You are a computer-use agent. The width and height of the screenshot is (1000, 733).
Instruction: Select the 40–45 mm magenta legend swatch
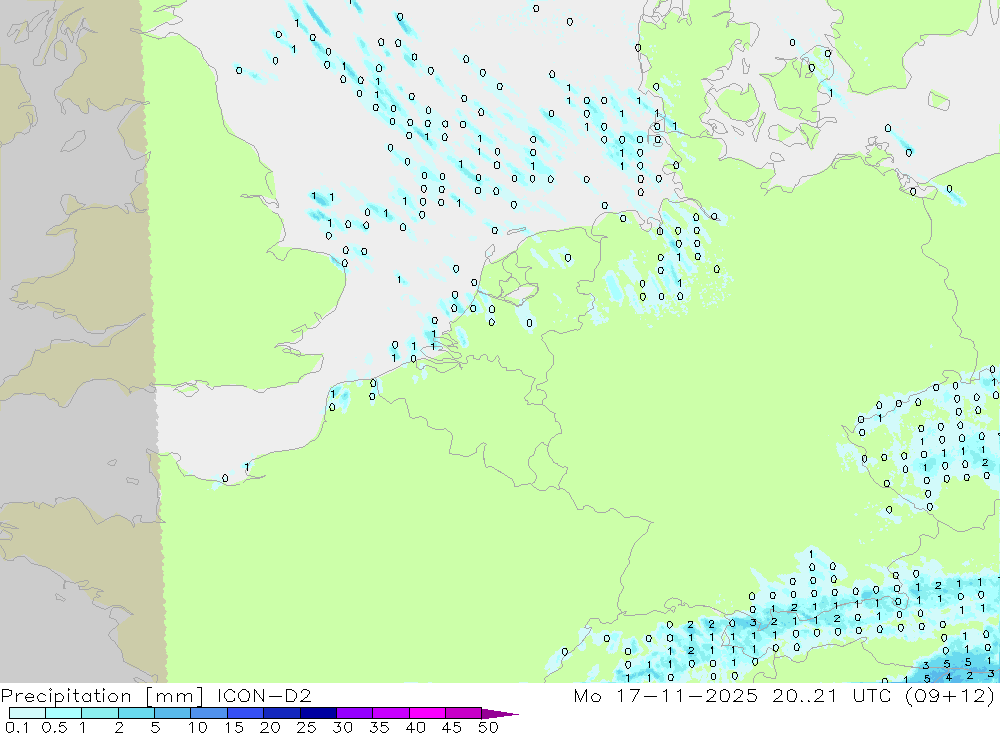pyautogui.click(x=427, y=713)
